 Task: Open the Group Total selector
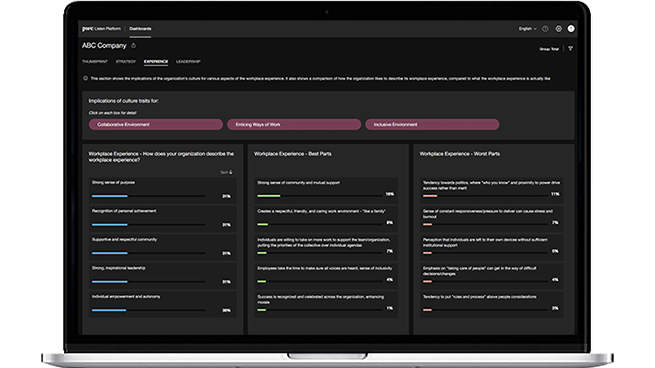pyautogui.click(x=549, y=49)
